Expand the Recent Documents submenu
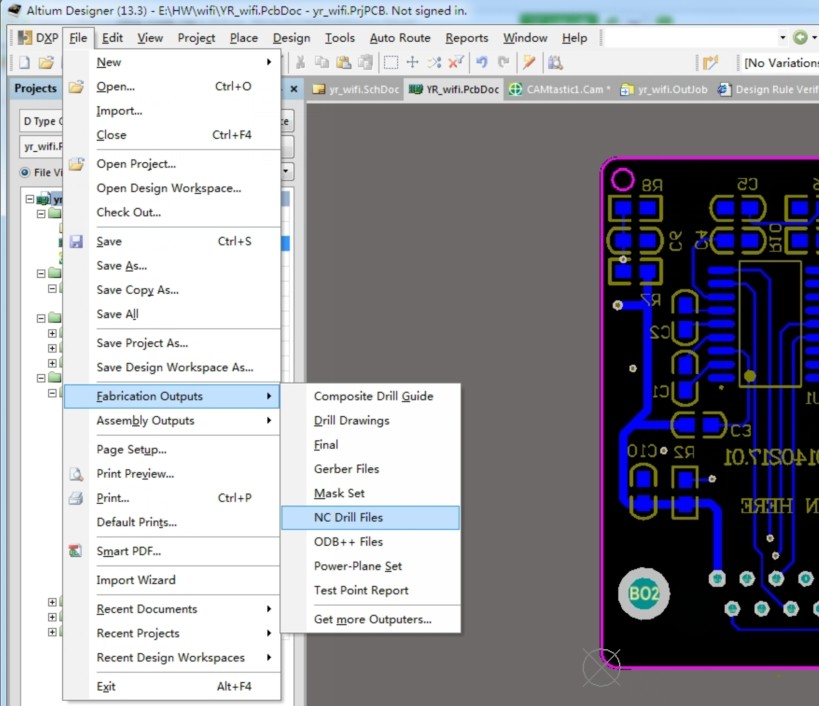 tap(269, 609)
